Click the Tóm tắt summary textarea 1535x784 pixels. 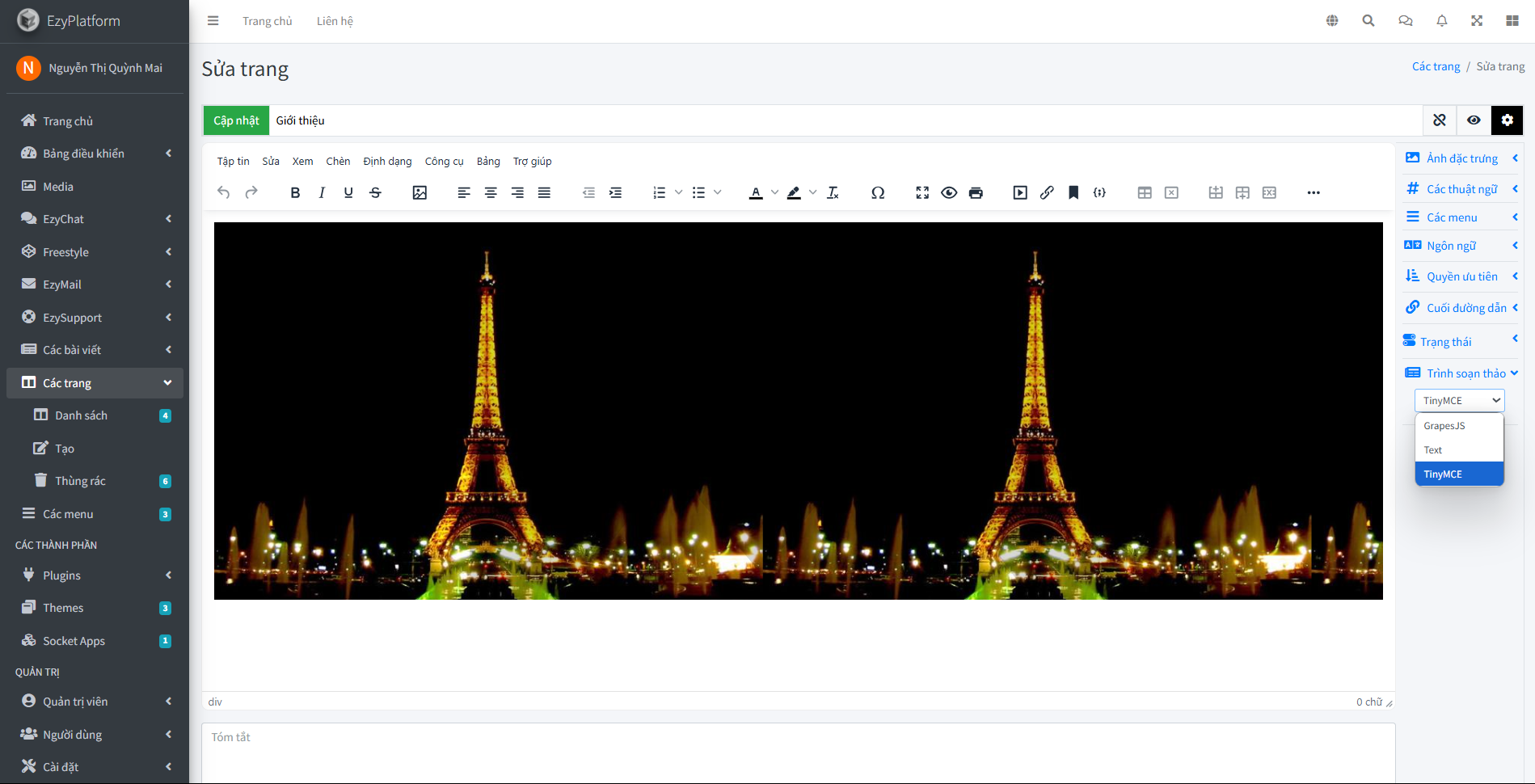point(798,752)
